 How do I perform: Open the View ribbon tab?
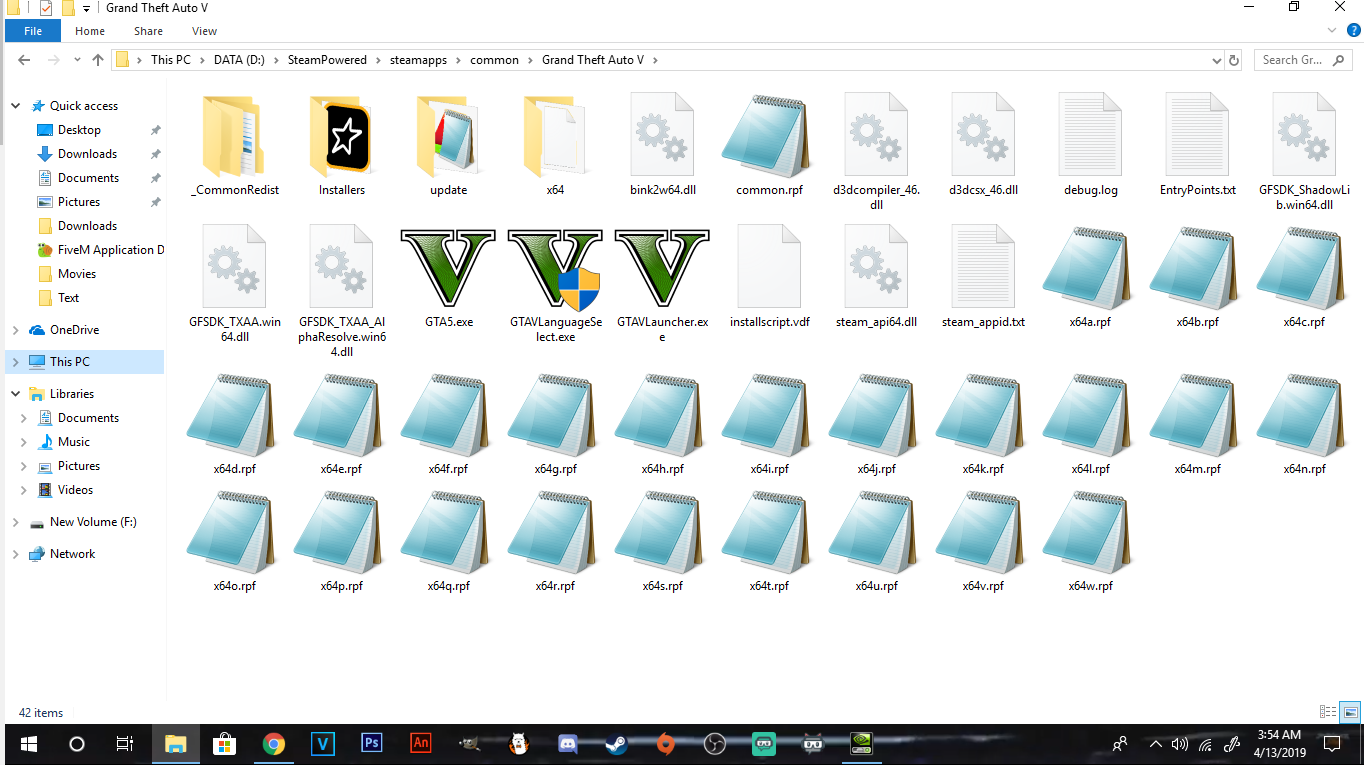(x=204, y=31)
